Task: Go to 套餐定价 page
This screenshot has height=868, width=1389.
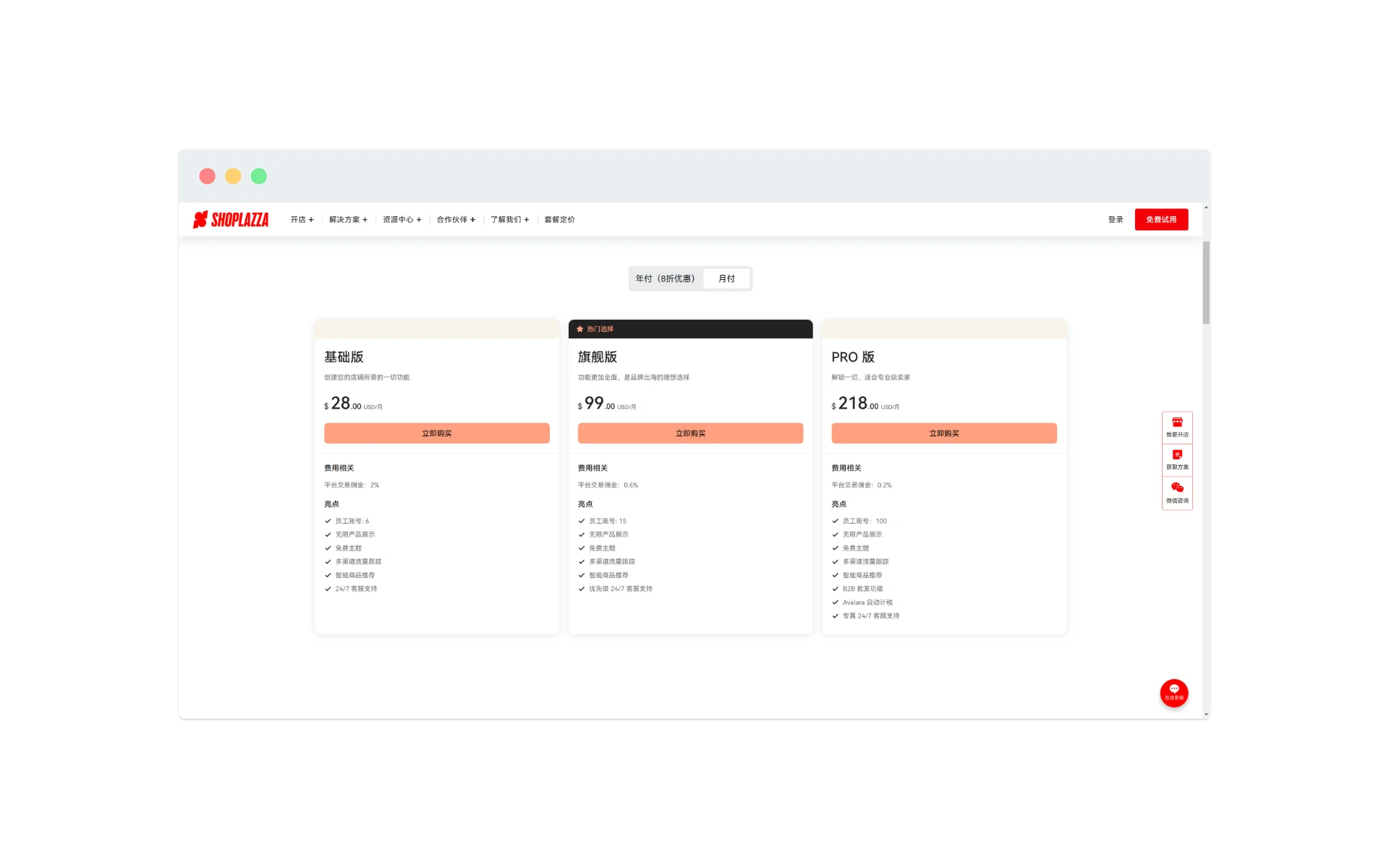Action: (x=559, y=219)
